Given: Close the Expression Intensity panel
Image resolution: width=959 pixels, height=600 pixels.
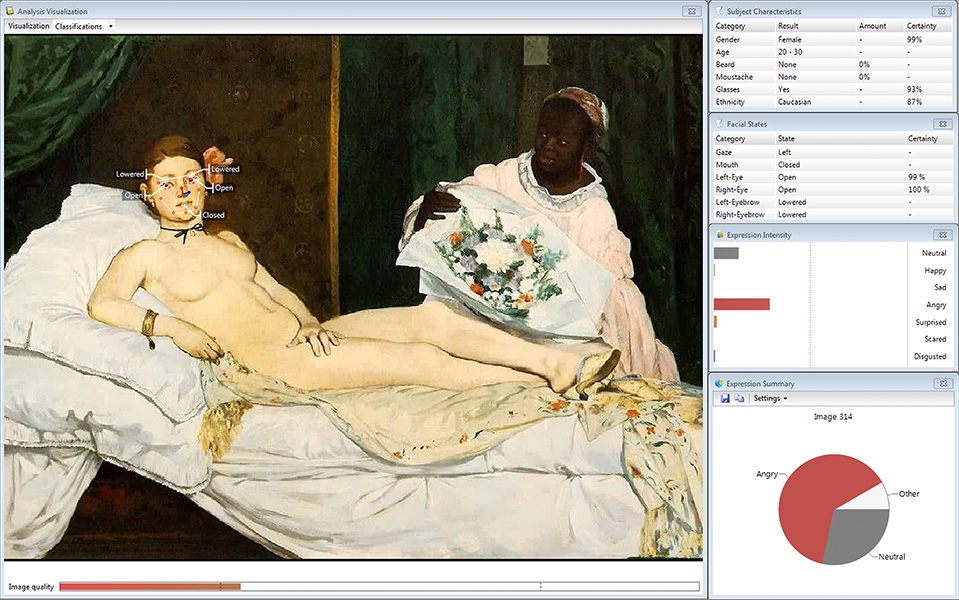Looking at the screenshot, I should click(942, 235).
